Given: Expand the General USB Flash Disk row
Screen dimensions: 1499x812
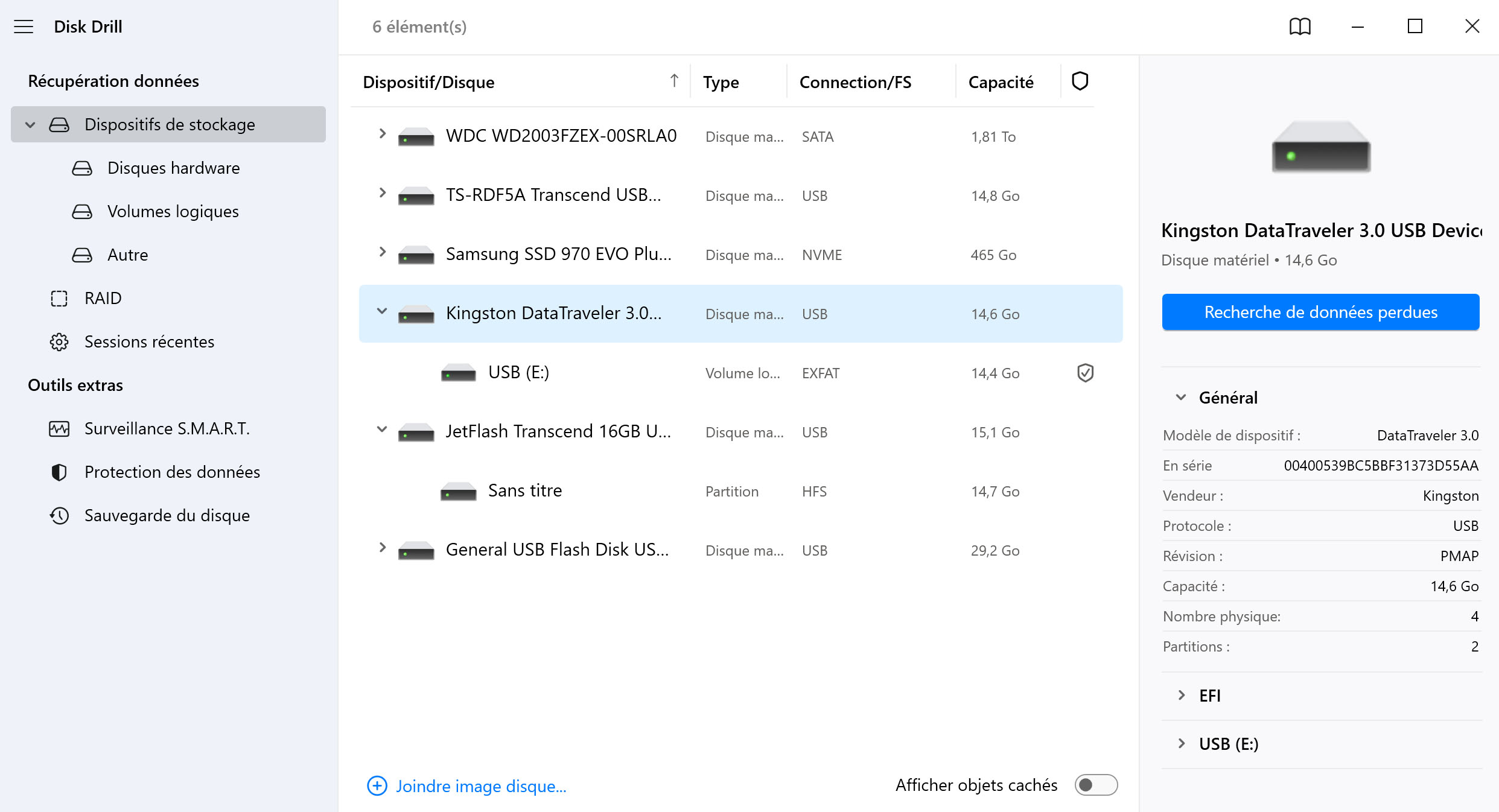Looking at the screenshot, I should point(381,548).
